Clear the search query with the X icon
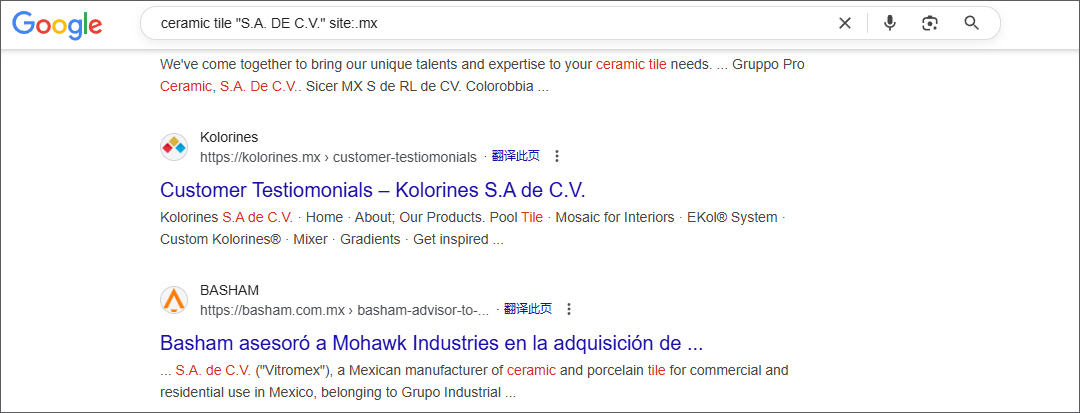 [x=844, y=23]
